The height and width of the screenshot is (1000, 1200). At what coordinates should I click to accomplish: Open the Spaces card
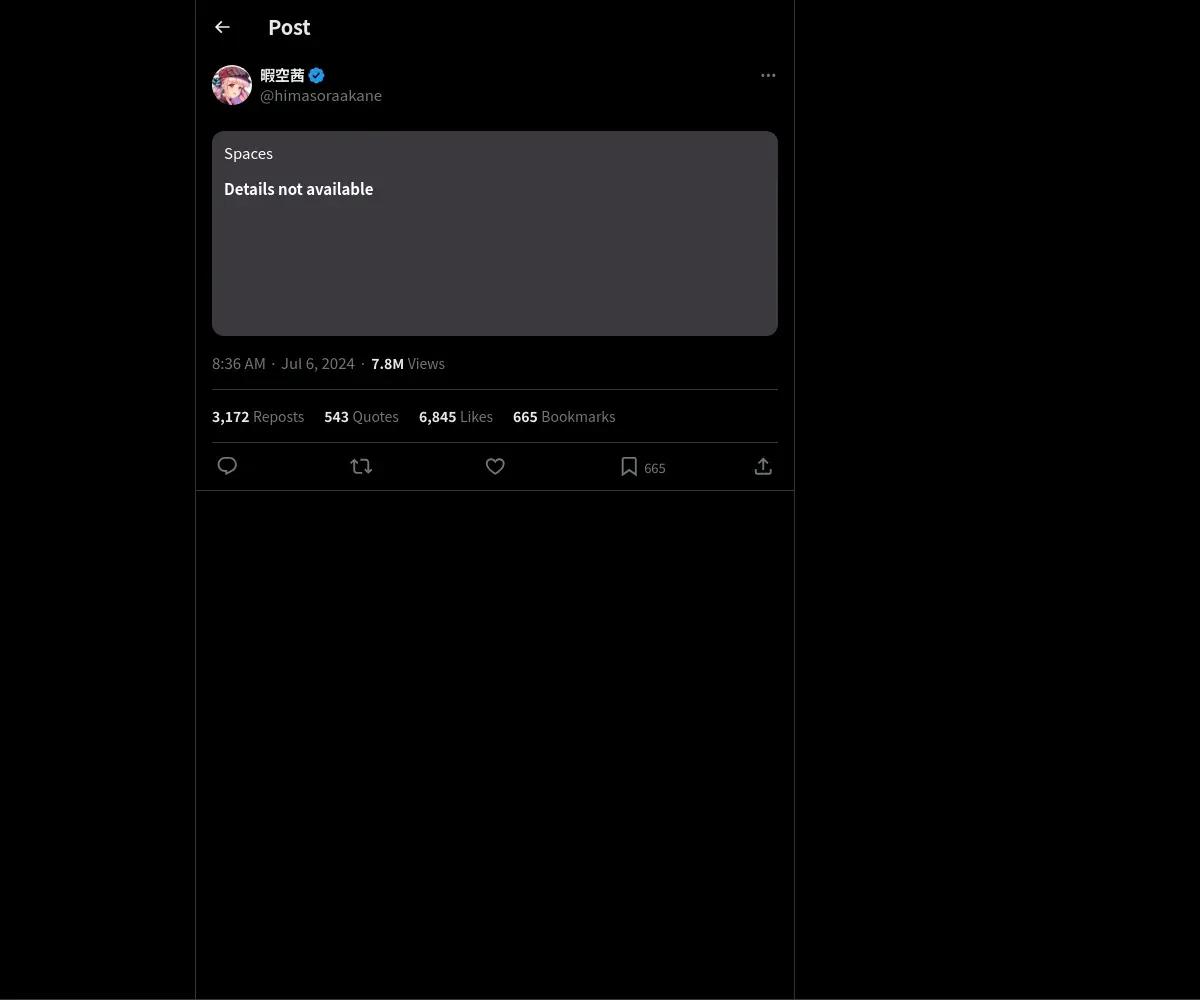coord(495,233)
